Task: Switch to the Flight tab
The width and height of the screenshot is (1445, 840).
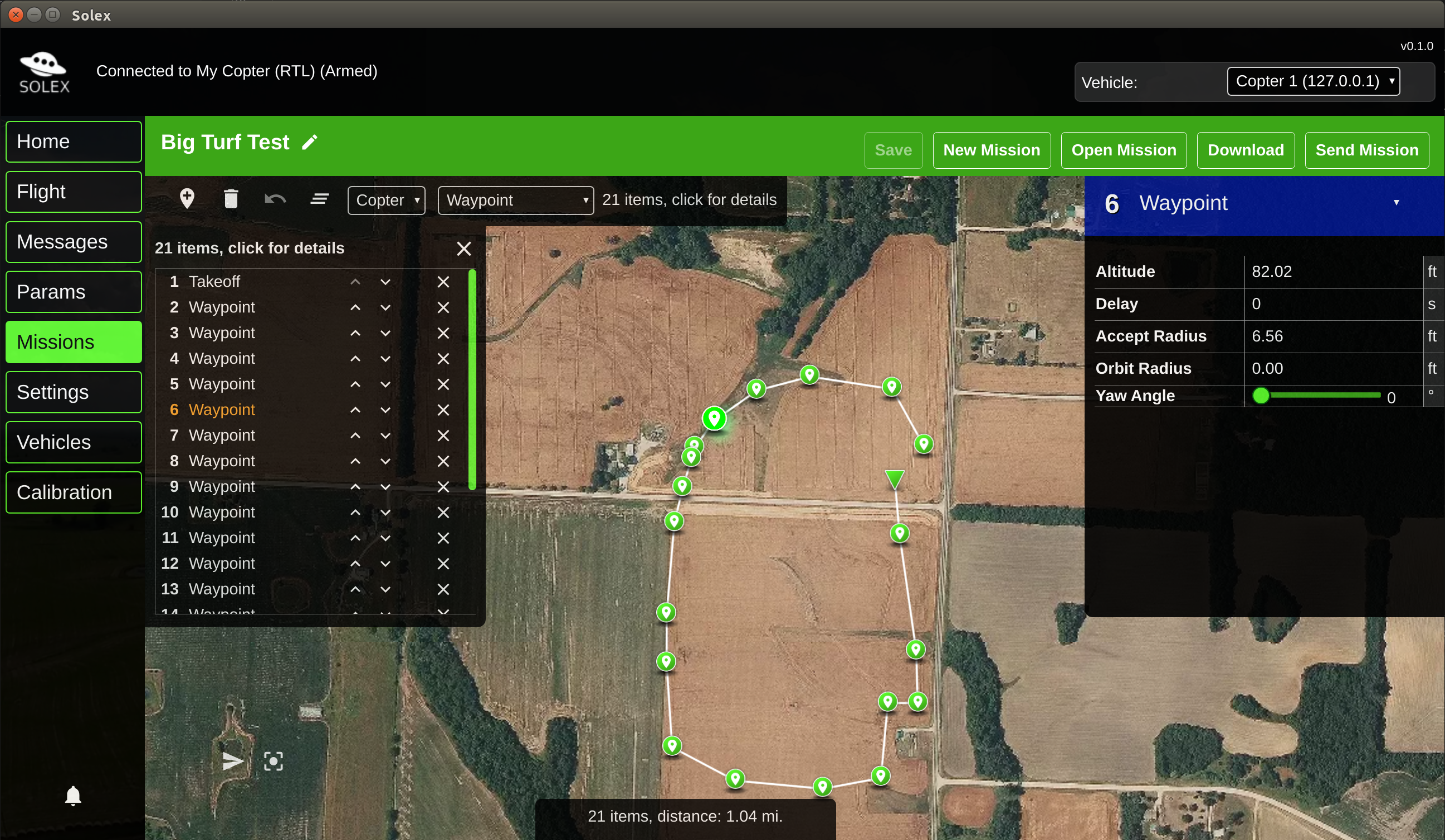Action: (74, 192)
